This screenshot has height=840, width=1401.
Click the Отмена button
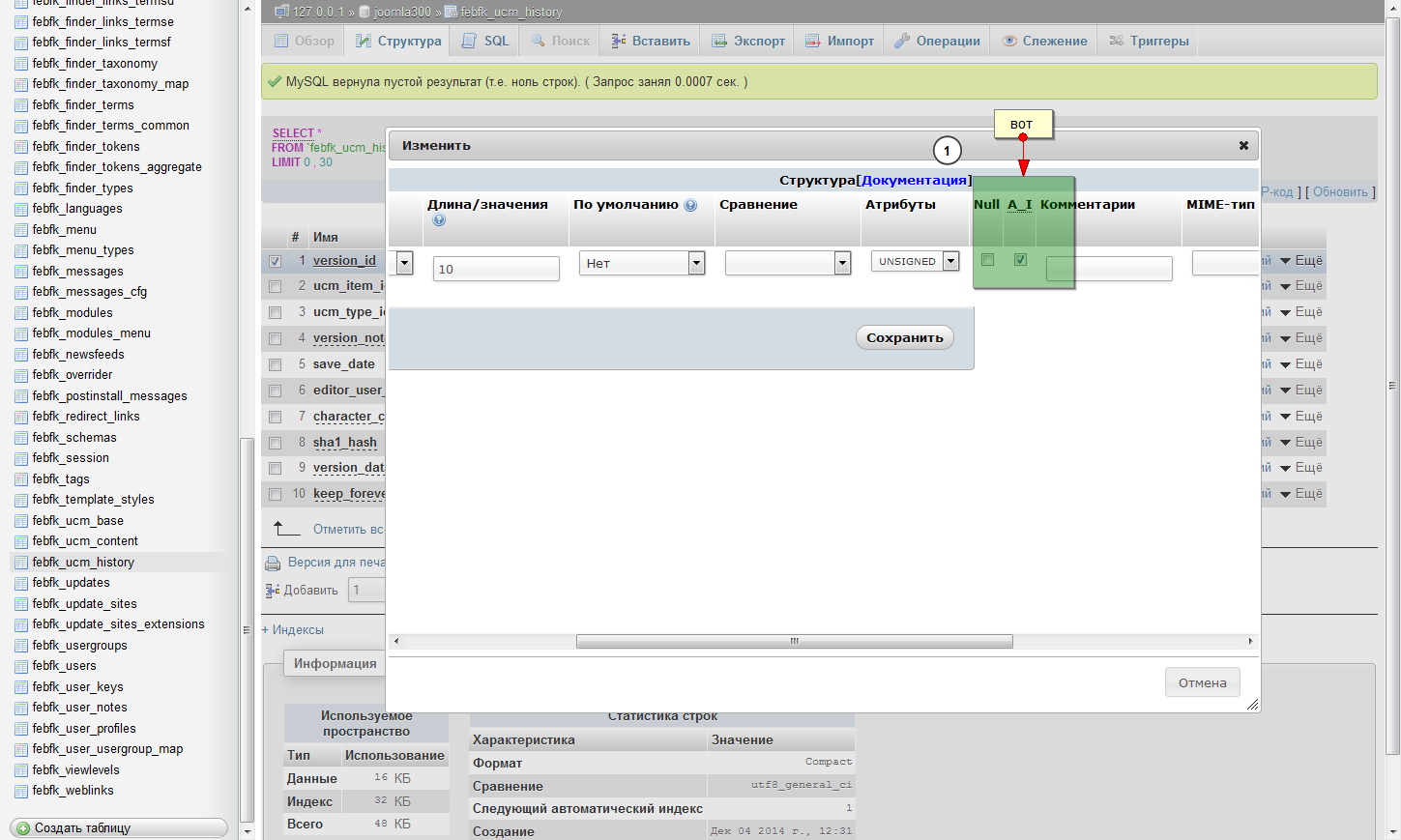click(x=1203, y=682)
